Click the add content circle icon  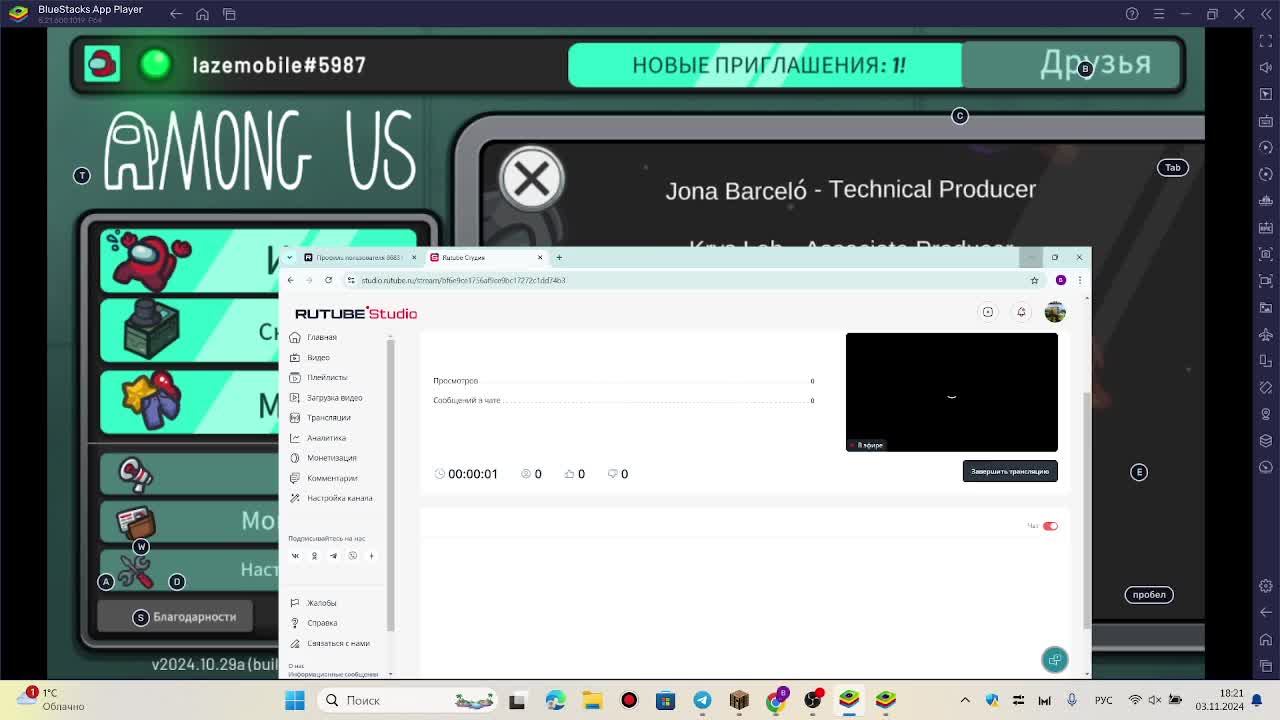(x=988, y=312)
